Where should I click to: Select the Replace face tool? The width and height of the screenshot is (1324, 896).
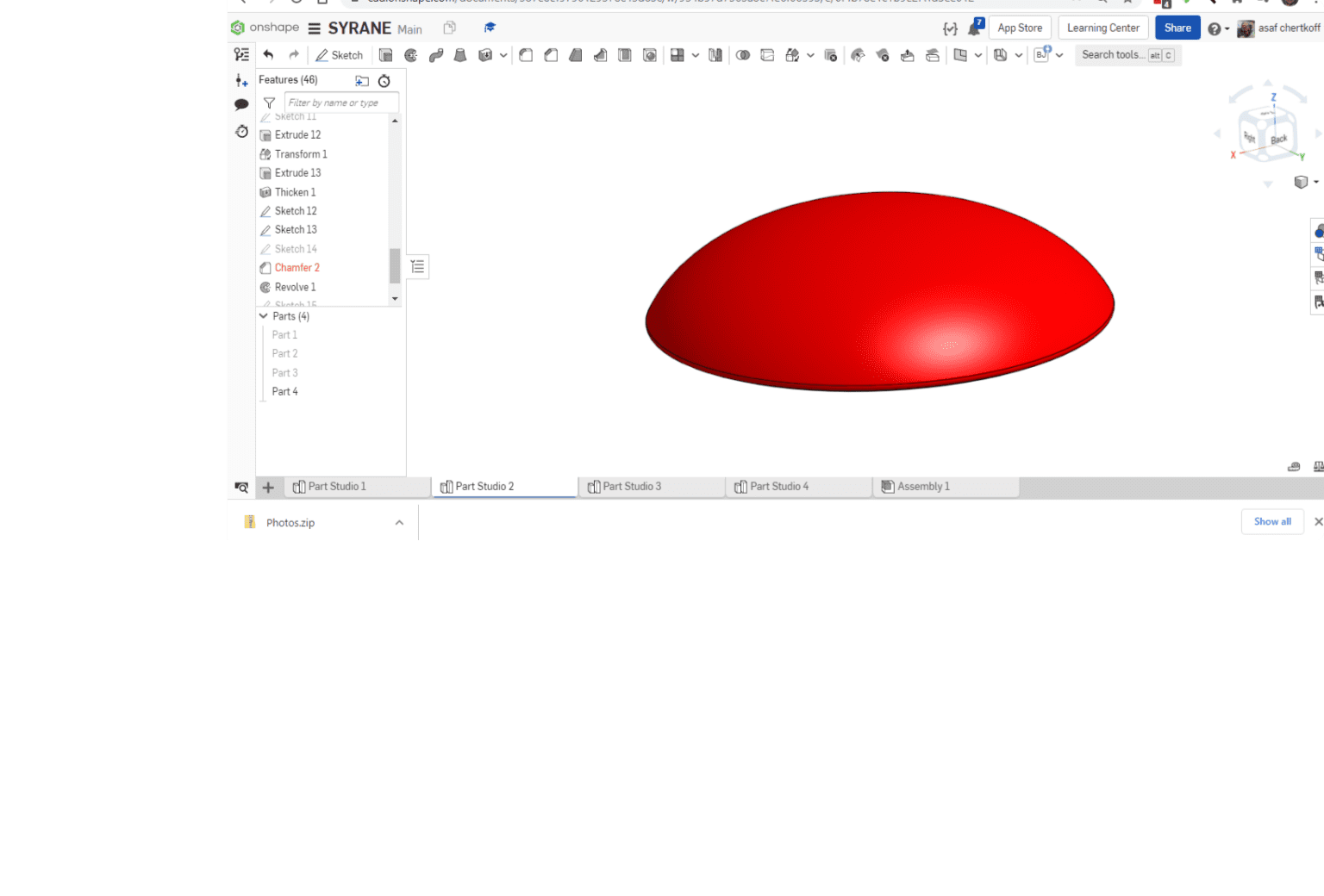coord(933,55)
